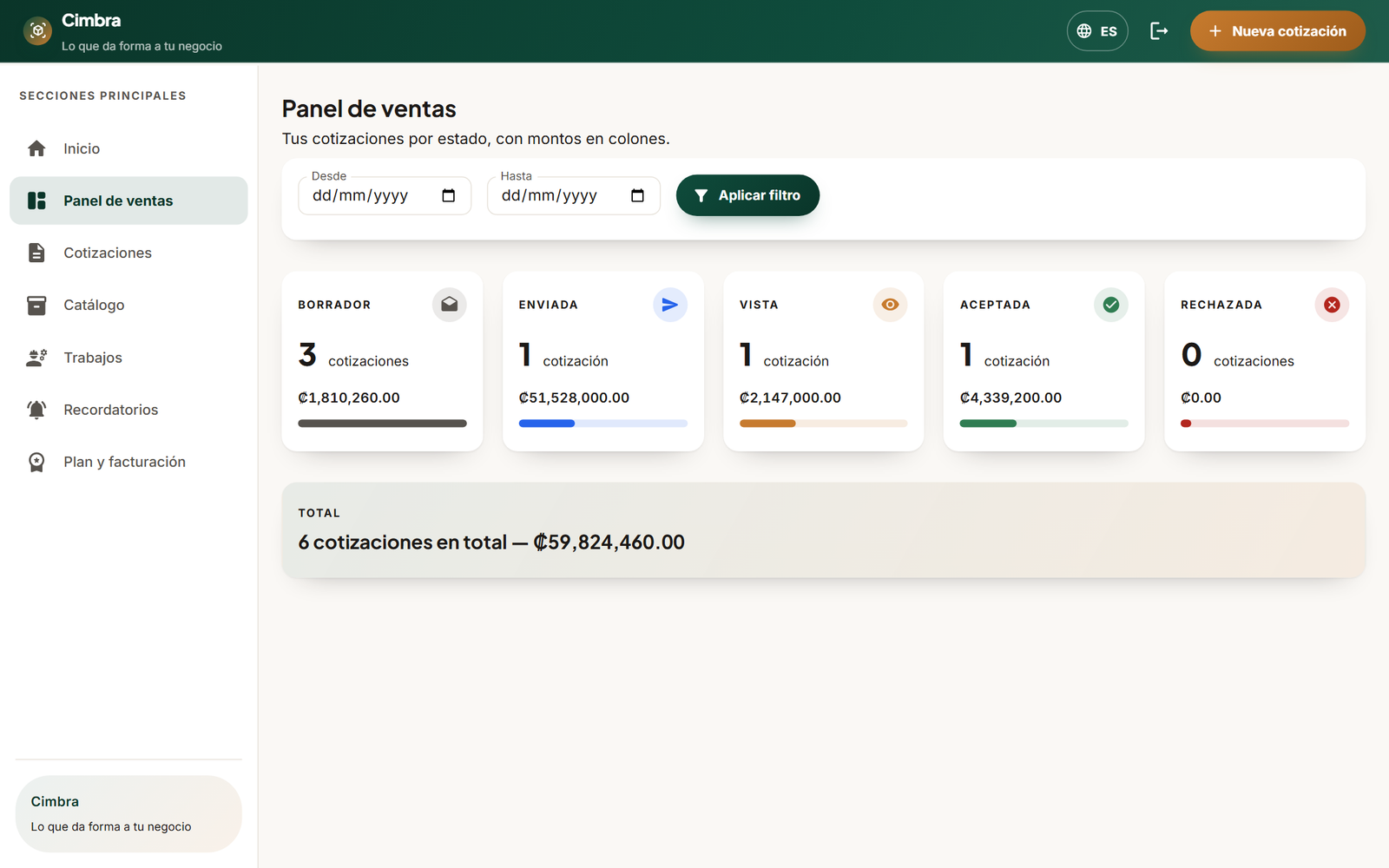Click the Trabajos people icon
The width and height of the screenshot is (1389, 868).
coord(36,358)
